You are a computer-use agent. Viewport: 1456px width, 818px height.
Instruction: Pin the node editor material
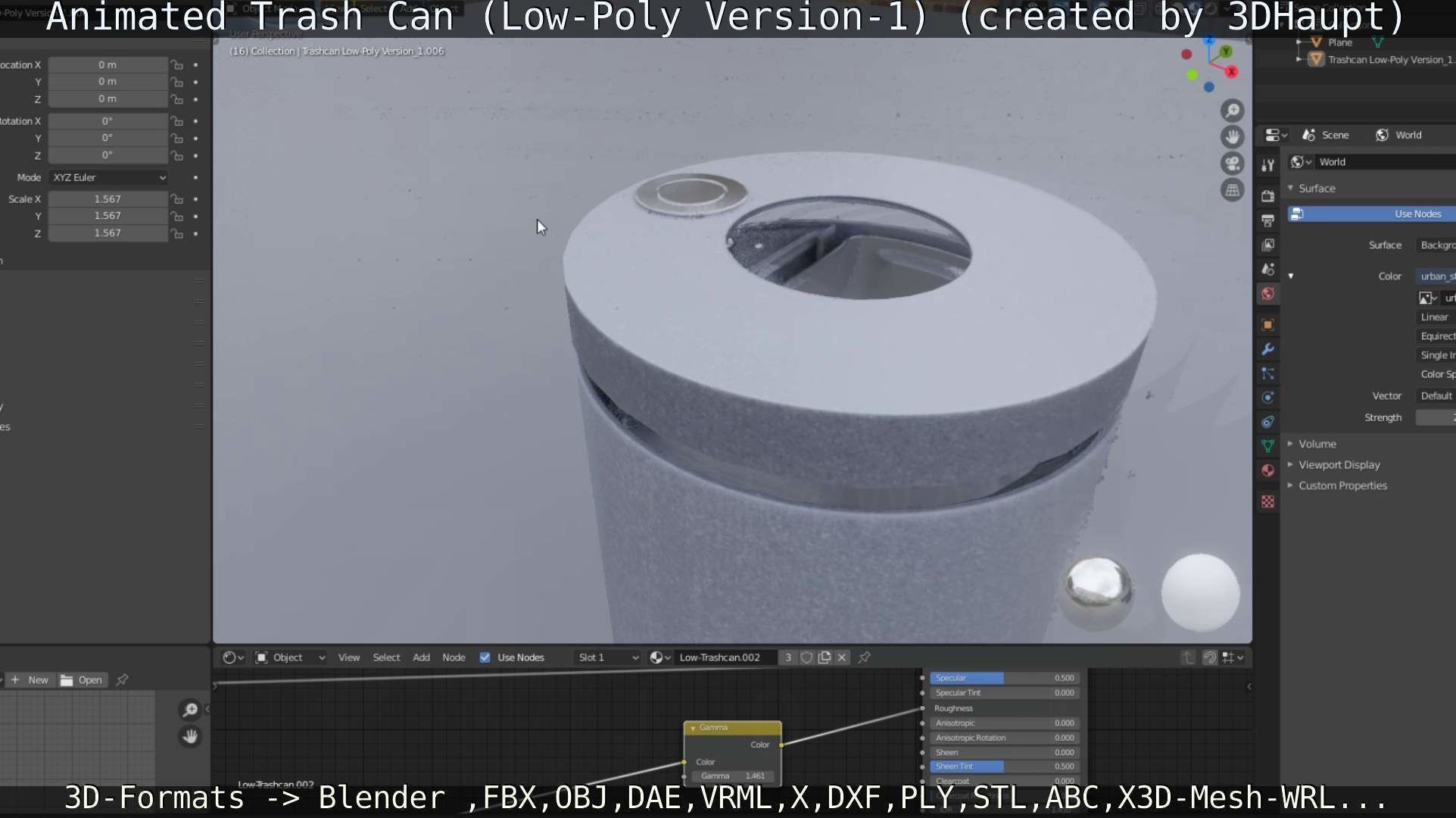coord(864,657)
